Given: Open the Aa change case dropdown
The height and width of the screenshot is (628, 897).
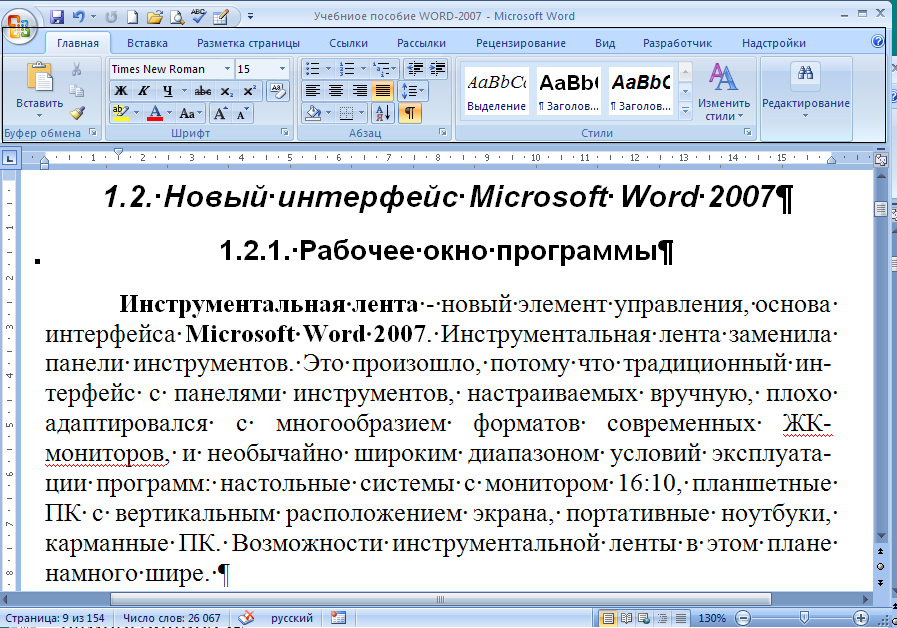Looking at the screenshot, I should tap(190, 113).
